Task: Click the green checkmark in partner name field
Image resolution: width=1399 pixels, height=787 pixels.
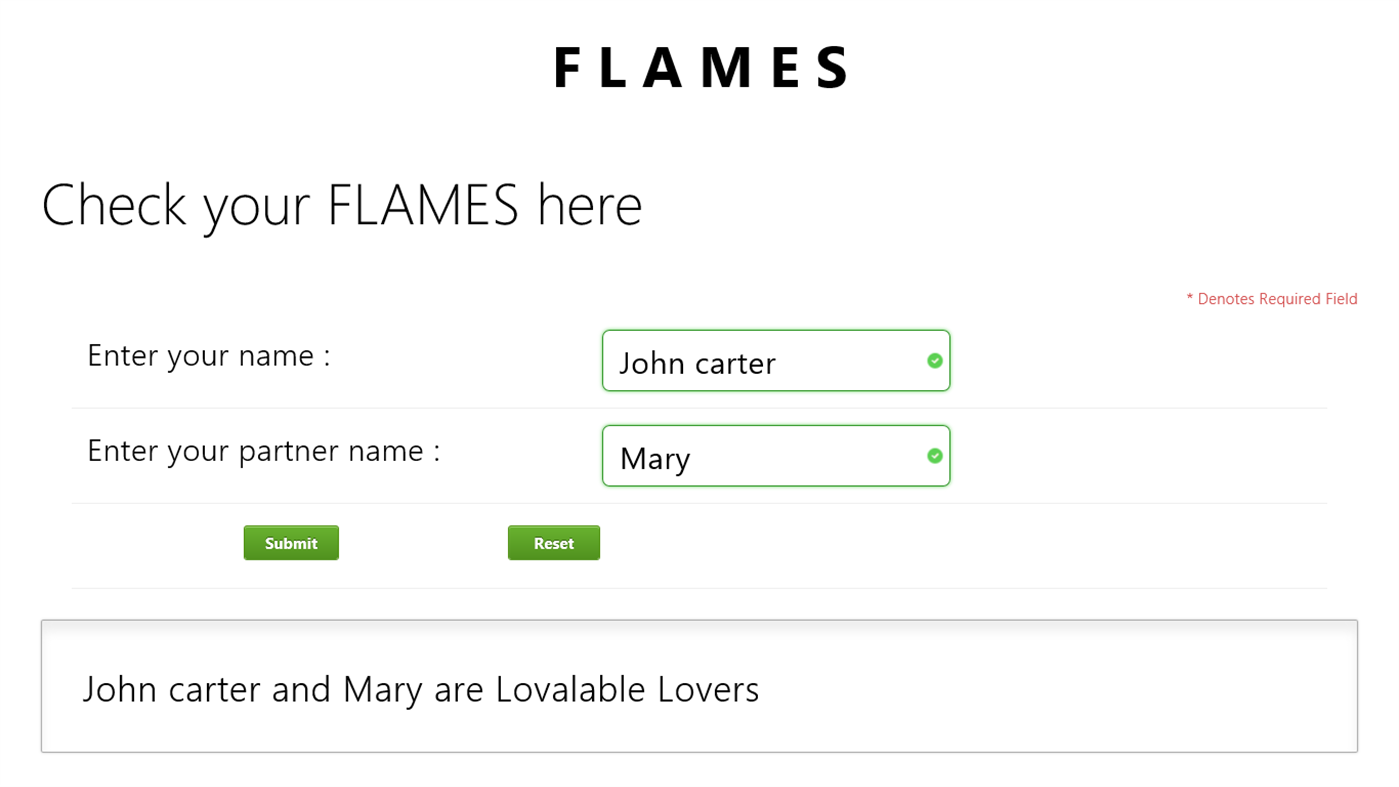Action: click(935, 456)
